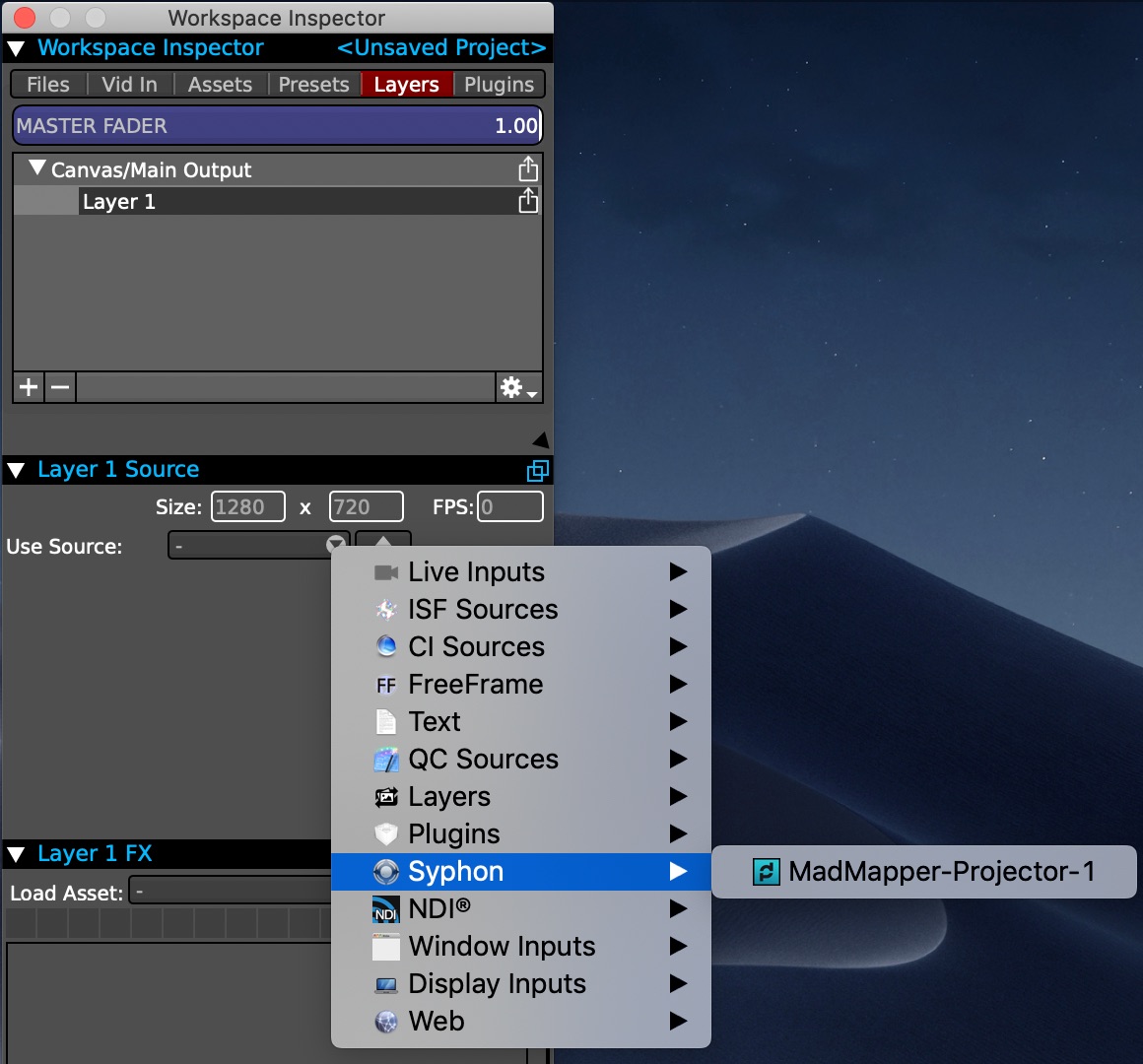Click the CI Sources blue sphere icon

pos(385,646)
